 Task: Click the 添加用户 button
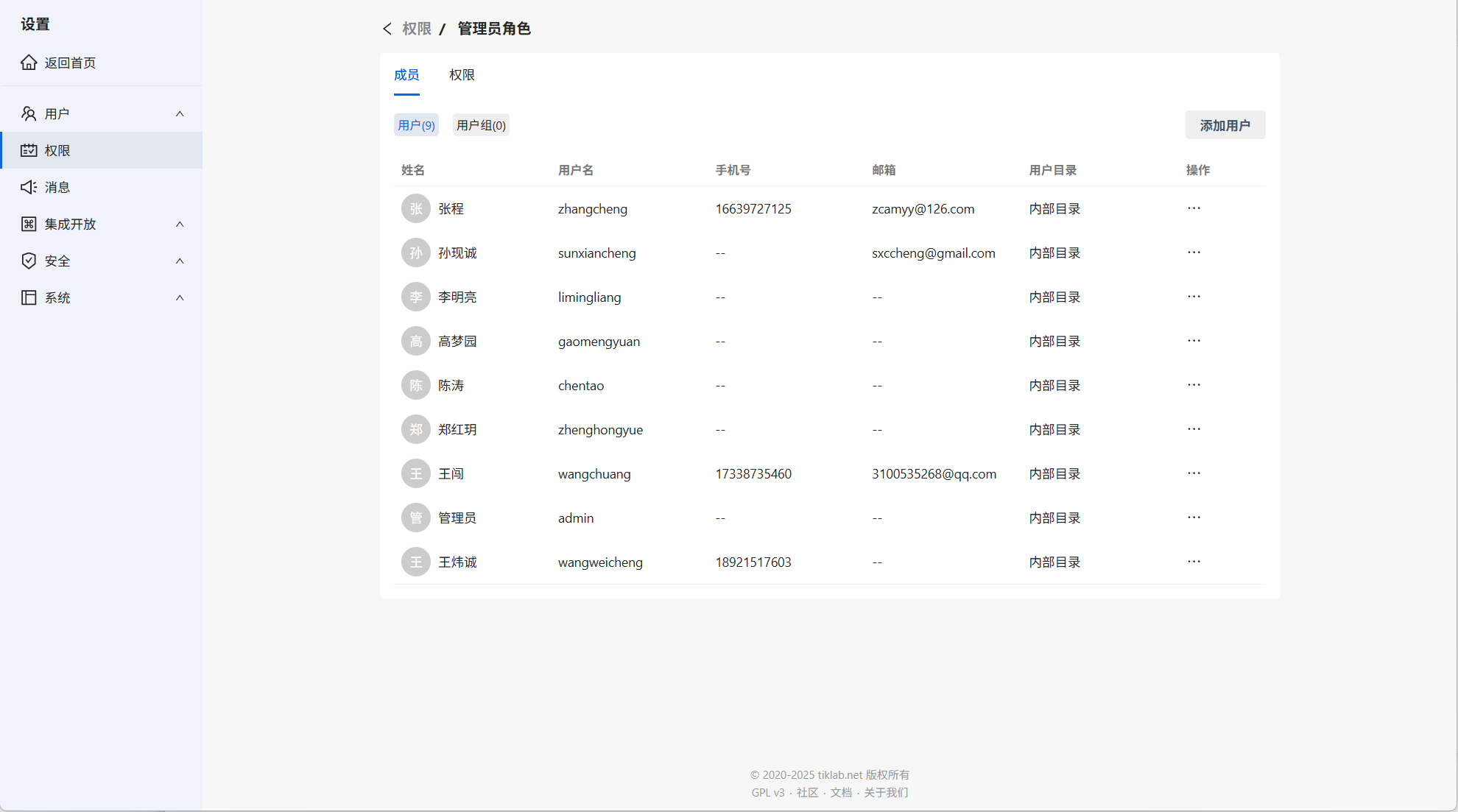click(x=1225, y=125)
